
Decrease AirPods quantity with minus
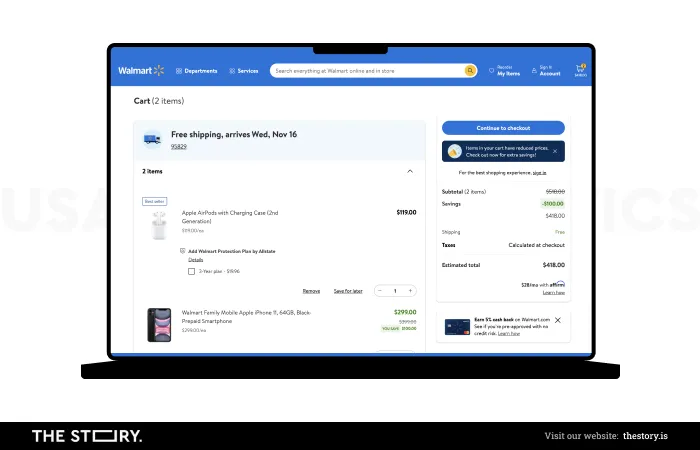pyautogui.click(x=380, y=291)
